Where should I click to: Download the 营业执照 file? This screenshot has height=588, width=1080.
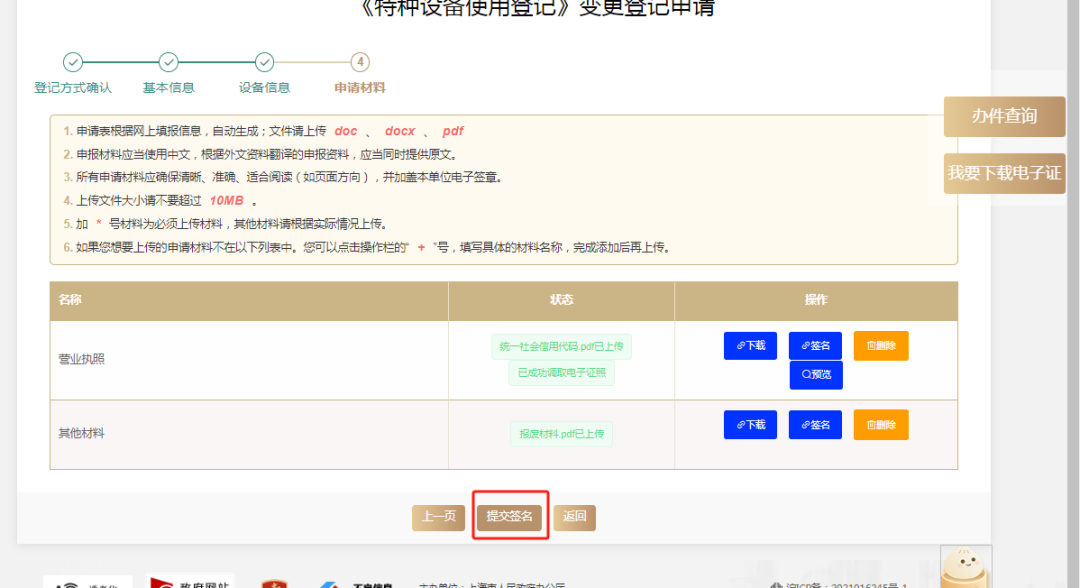click(750, 345)
